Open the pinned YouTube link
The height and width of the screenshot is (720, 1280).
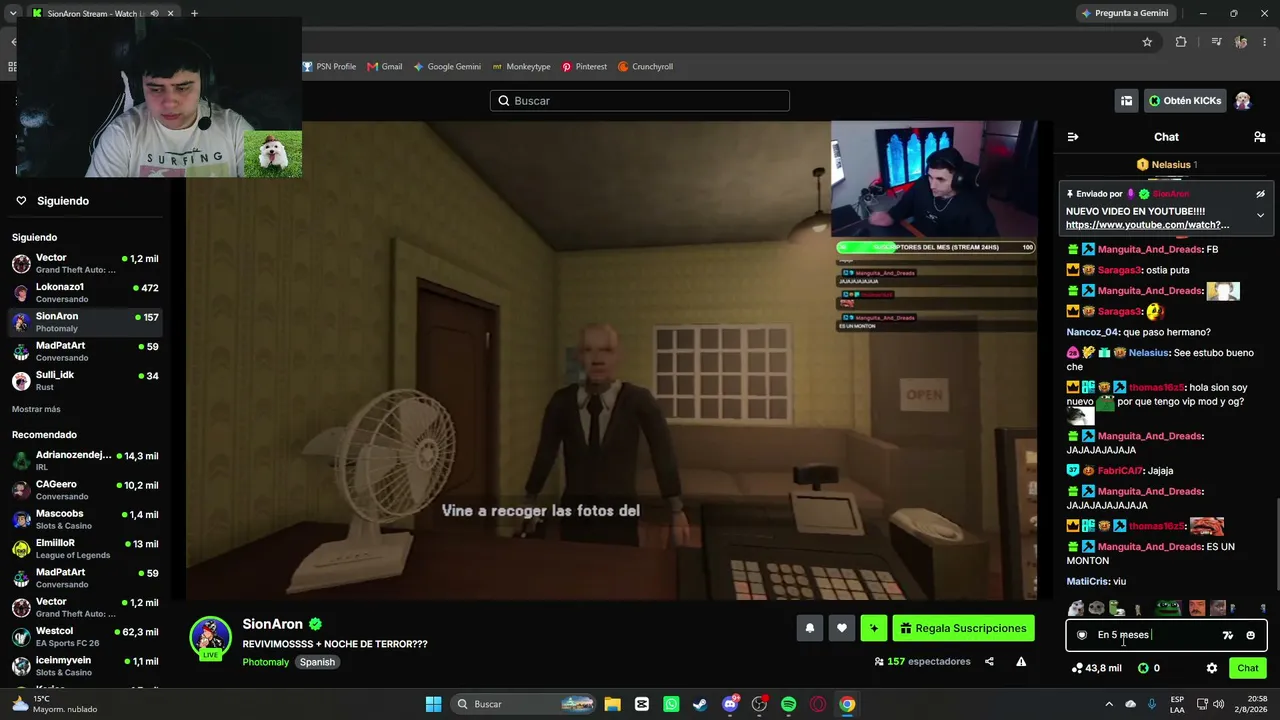tap(1147, 225)
